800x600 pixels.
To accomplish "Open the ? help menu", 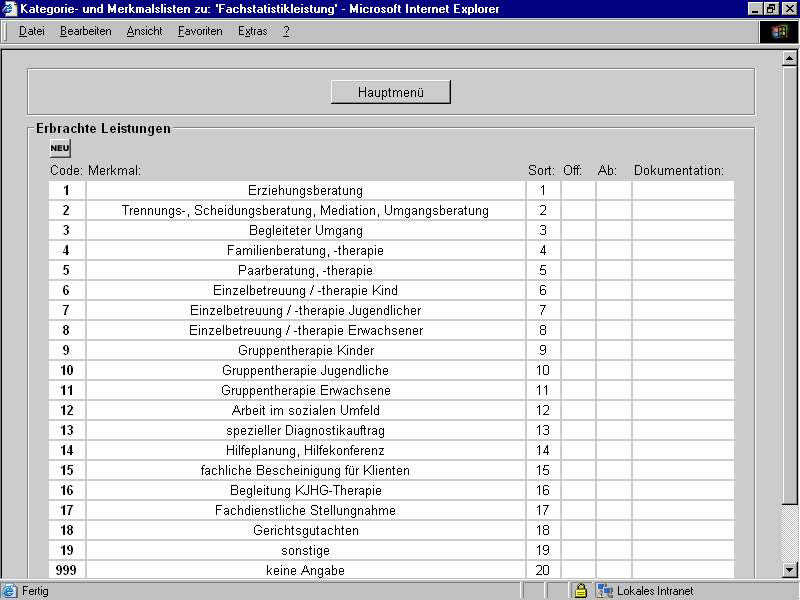I will coord(287,31).
